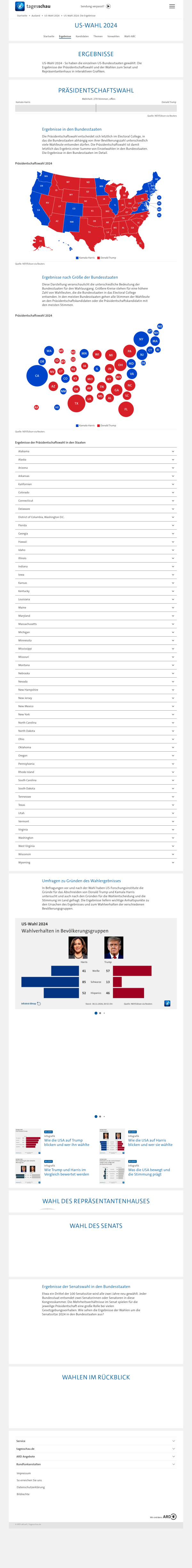
Task: Click the California bubble in the size chart
Action: coord(37,376)
